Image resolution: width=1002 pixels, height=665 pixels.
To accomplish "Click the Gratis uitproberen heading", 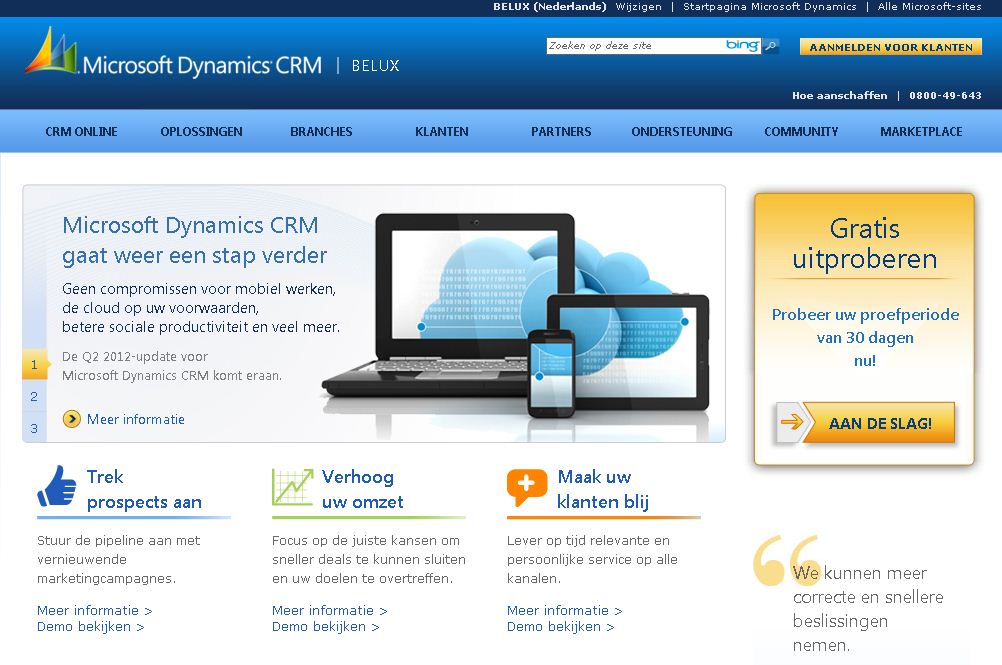I will click(x=865, y=243).
